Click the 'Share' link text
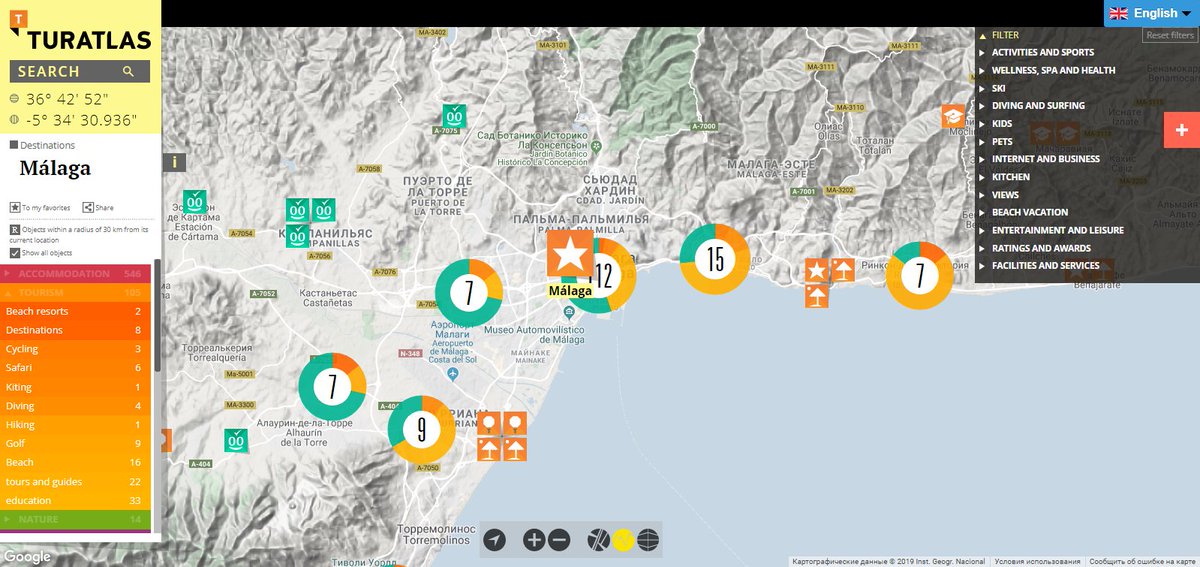The image size is (1200, 567). pos(105,208)
